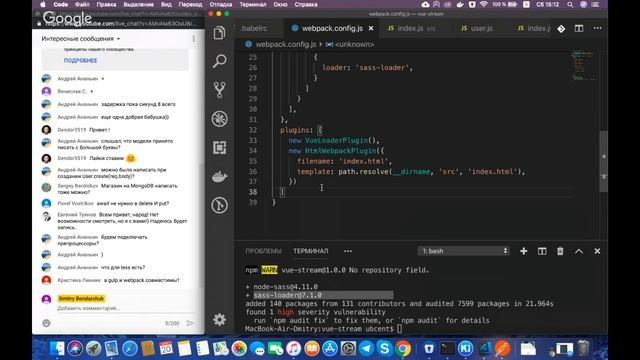Open the Выделение menu
640x360 pixels.
(x=138, y=4)
